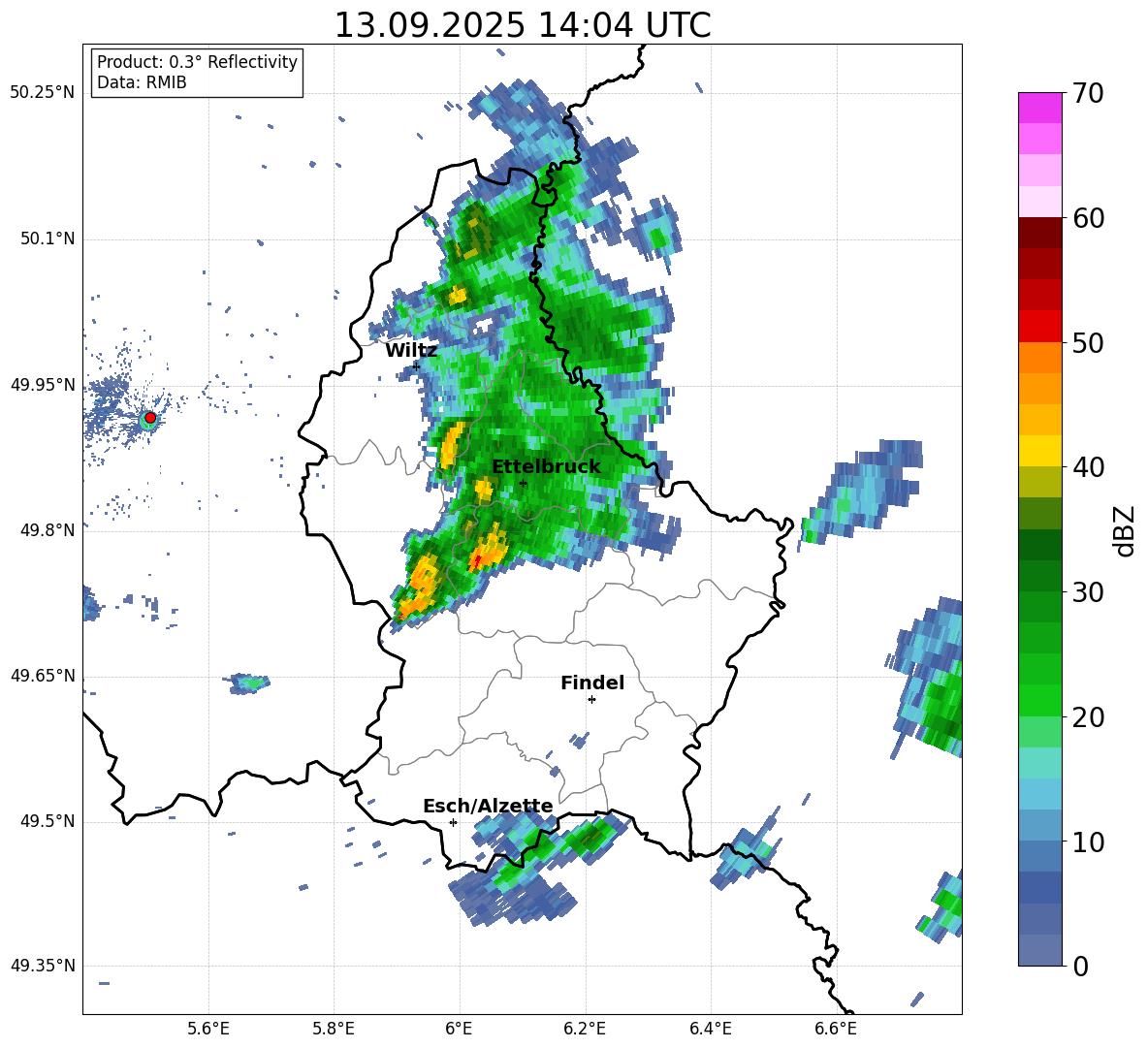Click the Data: RMIB label
The height and width of the screenshot is (1048, 1148).
[142, 82]
